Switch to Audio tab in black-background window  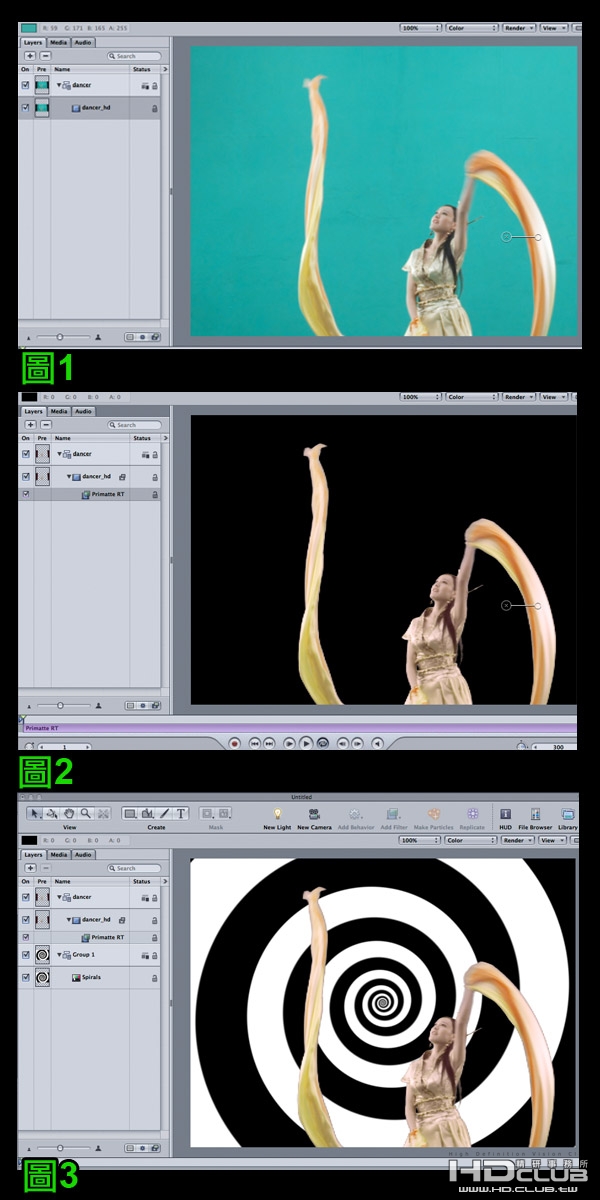[x=83, y=411]
